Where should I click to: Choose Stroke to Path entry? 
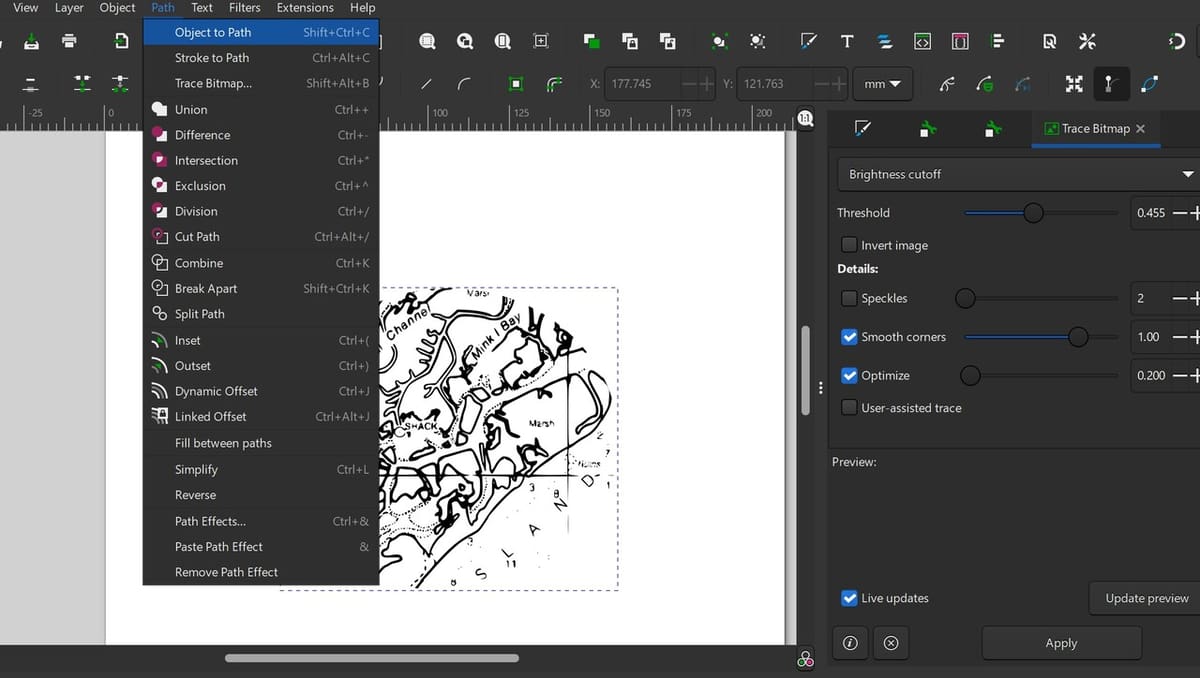pyautogui.click(x=261, y=58)
